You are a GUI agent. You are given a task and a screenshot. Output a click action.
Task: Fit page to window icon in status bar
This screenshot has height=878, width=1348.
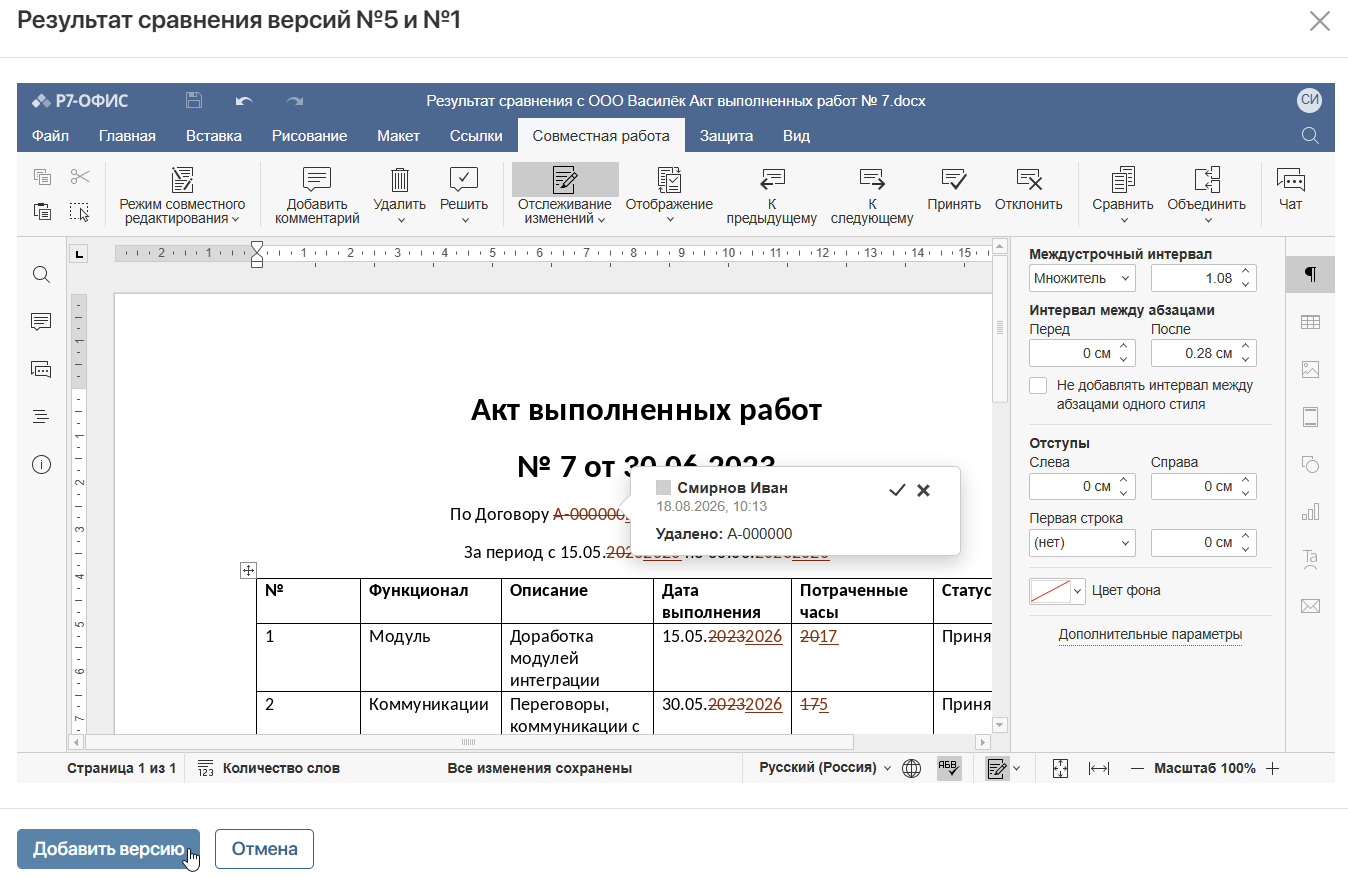pos(1061,768)
